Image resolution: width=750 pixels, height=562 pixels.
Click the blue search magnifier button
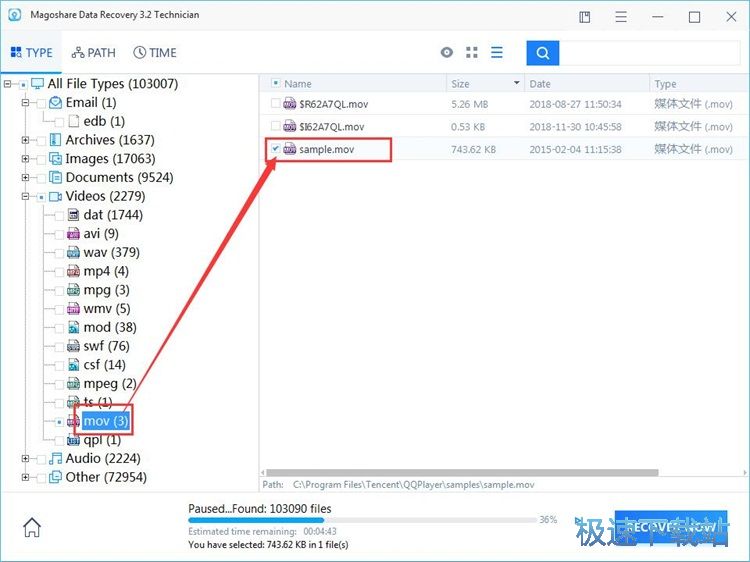tap(542, 53)
